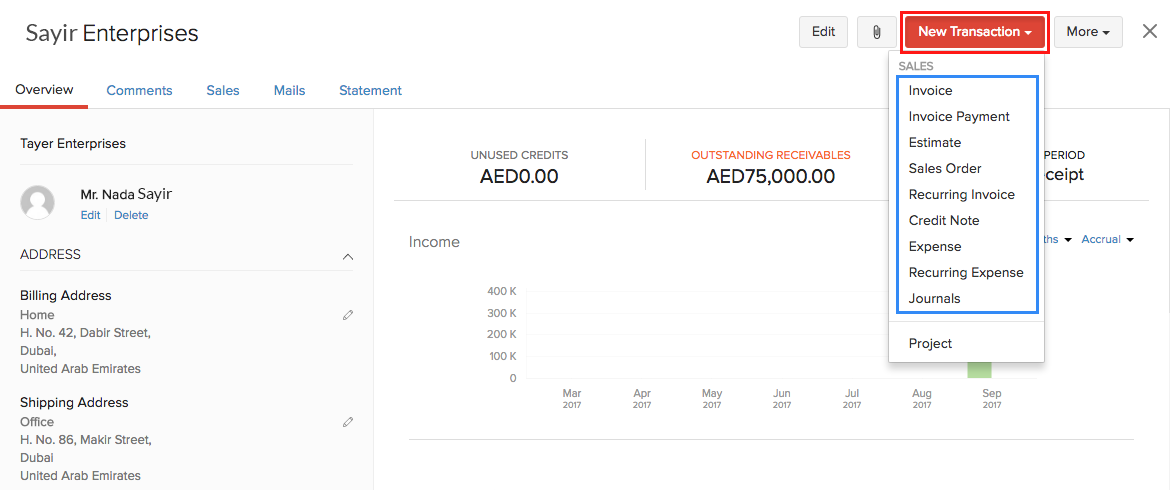Open the New Transaction dropdown
The width and height of the screenshot is (1170, 490).
point(975,32)
